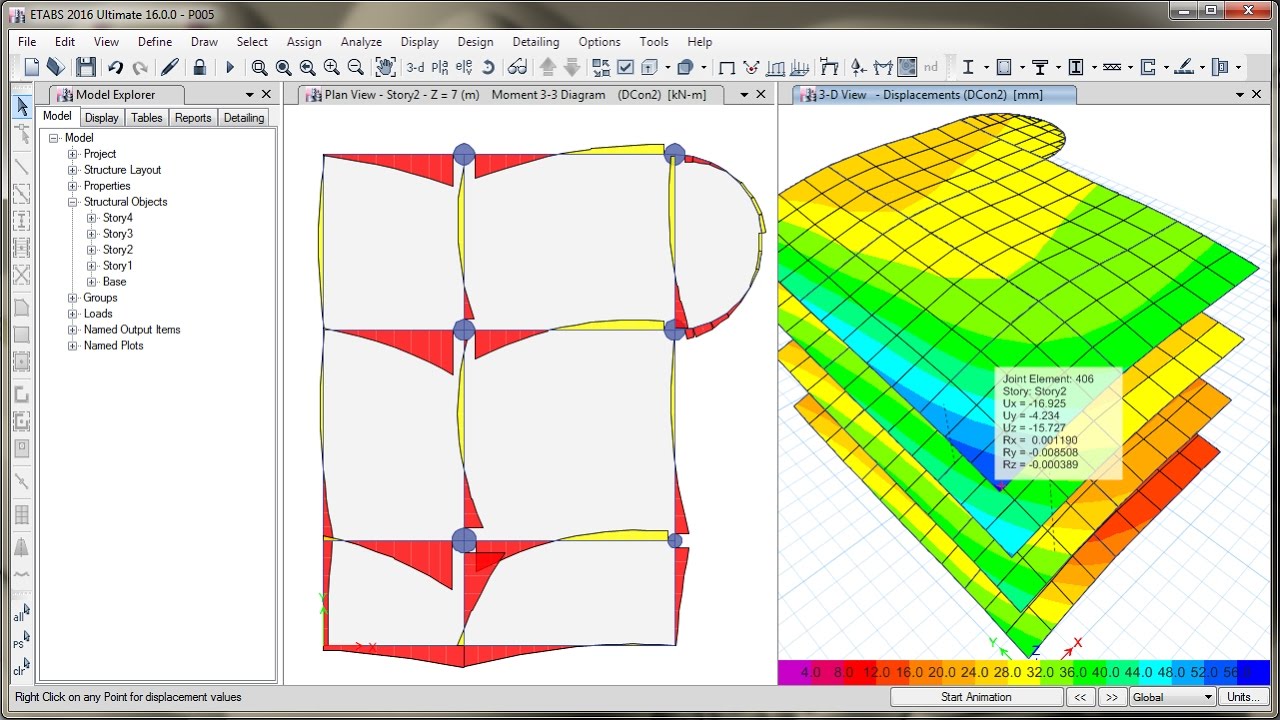
Task: Switch to Plan view button
Action: (x=440, y=67)
